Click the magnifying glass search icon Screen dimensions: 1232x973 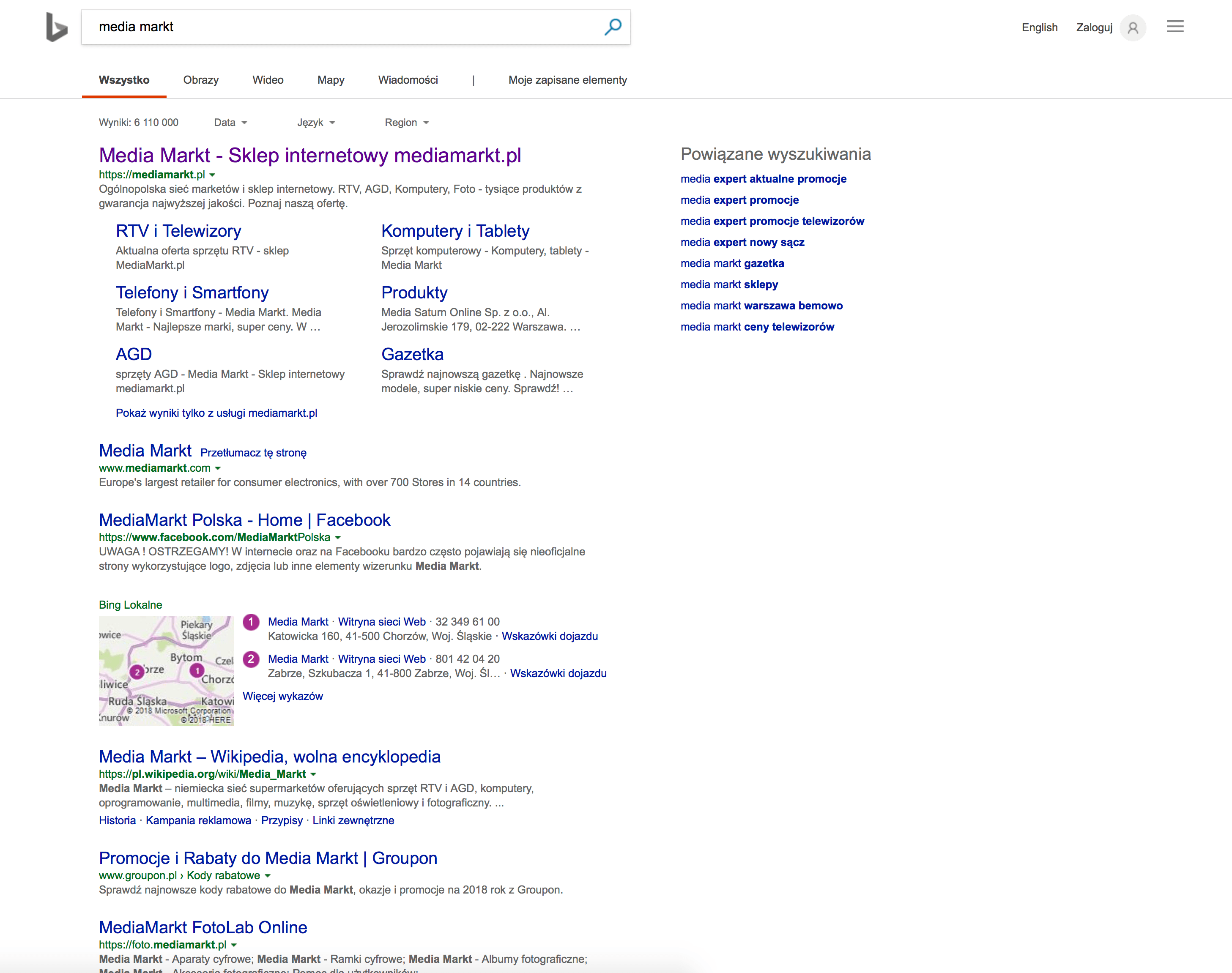(613, 27)
